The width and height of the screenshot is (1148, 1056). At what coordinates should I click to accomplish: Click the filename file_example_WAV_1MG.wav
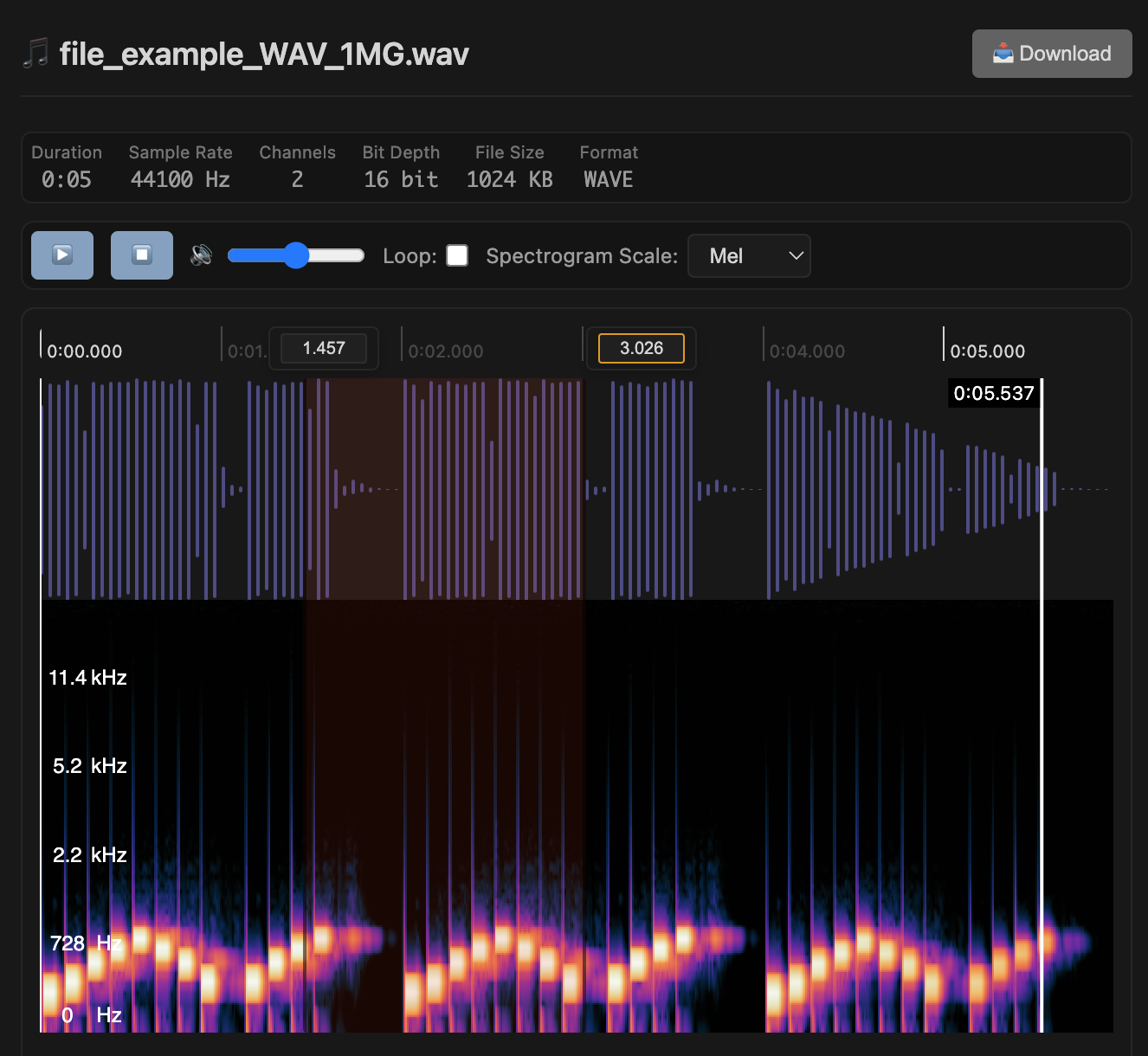[x=263, y=54]
